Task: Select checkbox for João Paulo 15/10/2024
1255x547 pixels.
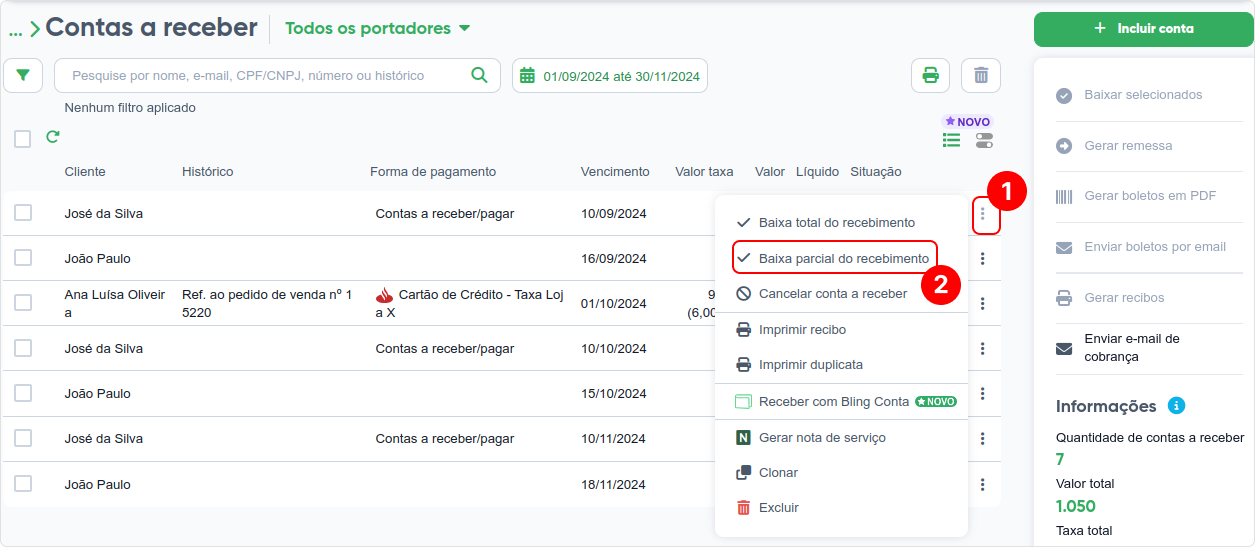Action: tap(23, 393)
